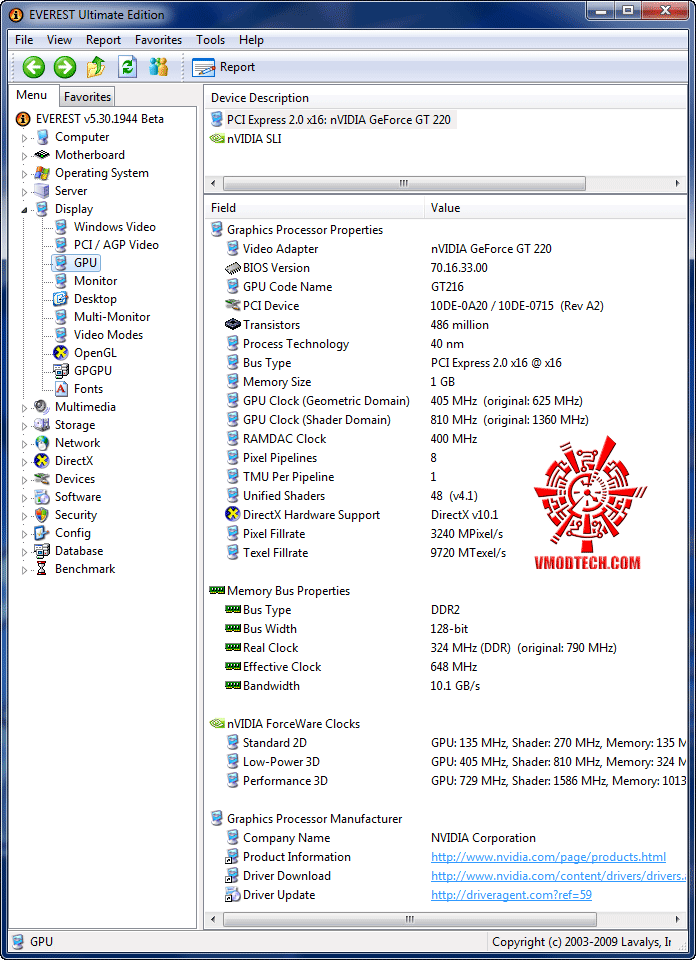Screen dimensions: 696x960
Task: Open the driveragent.com update link
Action: 511,895
